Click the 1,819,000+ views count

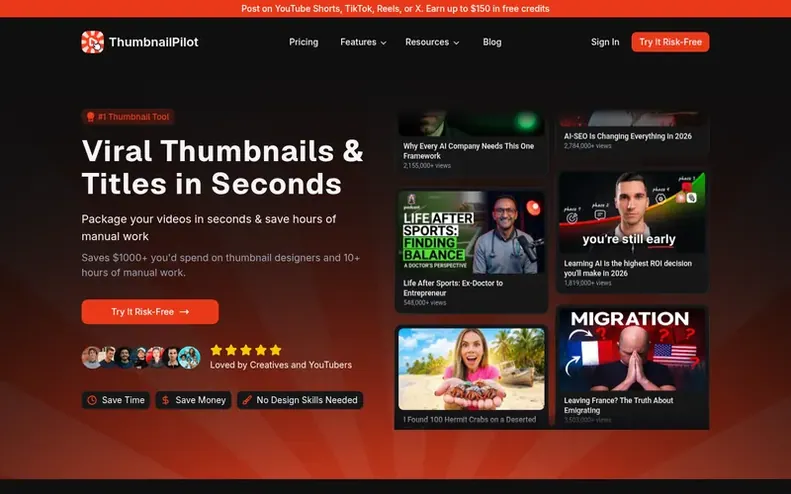(587, 283)
